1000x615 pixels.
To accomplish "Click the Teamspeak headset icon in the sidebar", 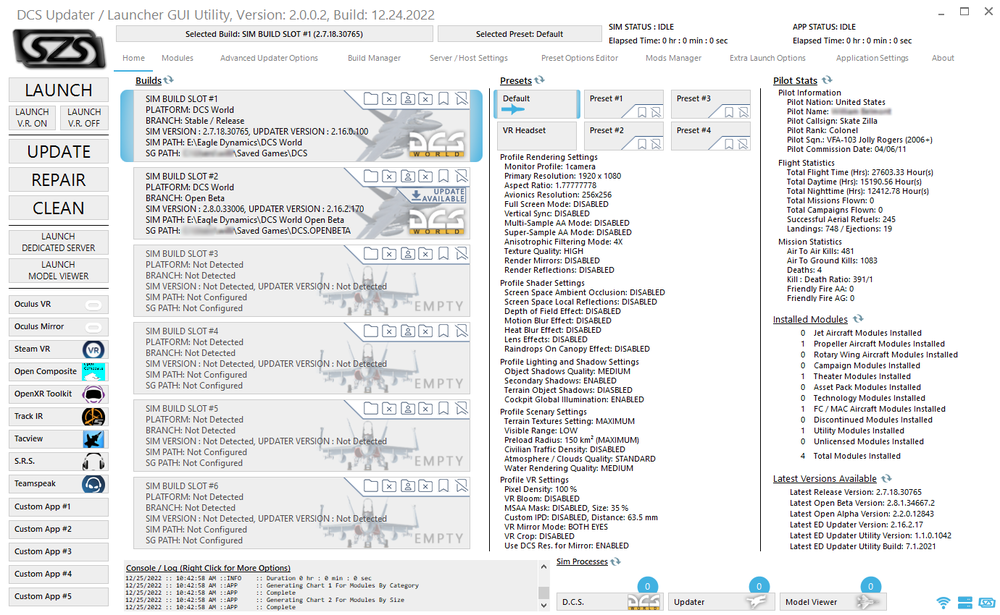I will (92, 484).
